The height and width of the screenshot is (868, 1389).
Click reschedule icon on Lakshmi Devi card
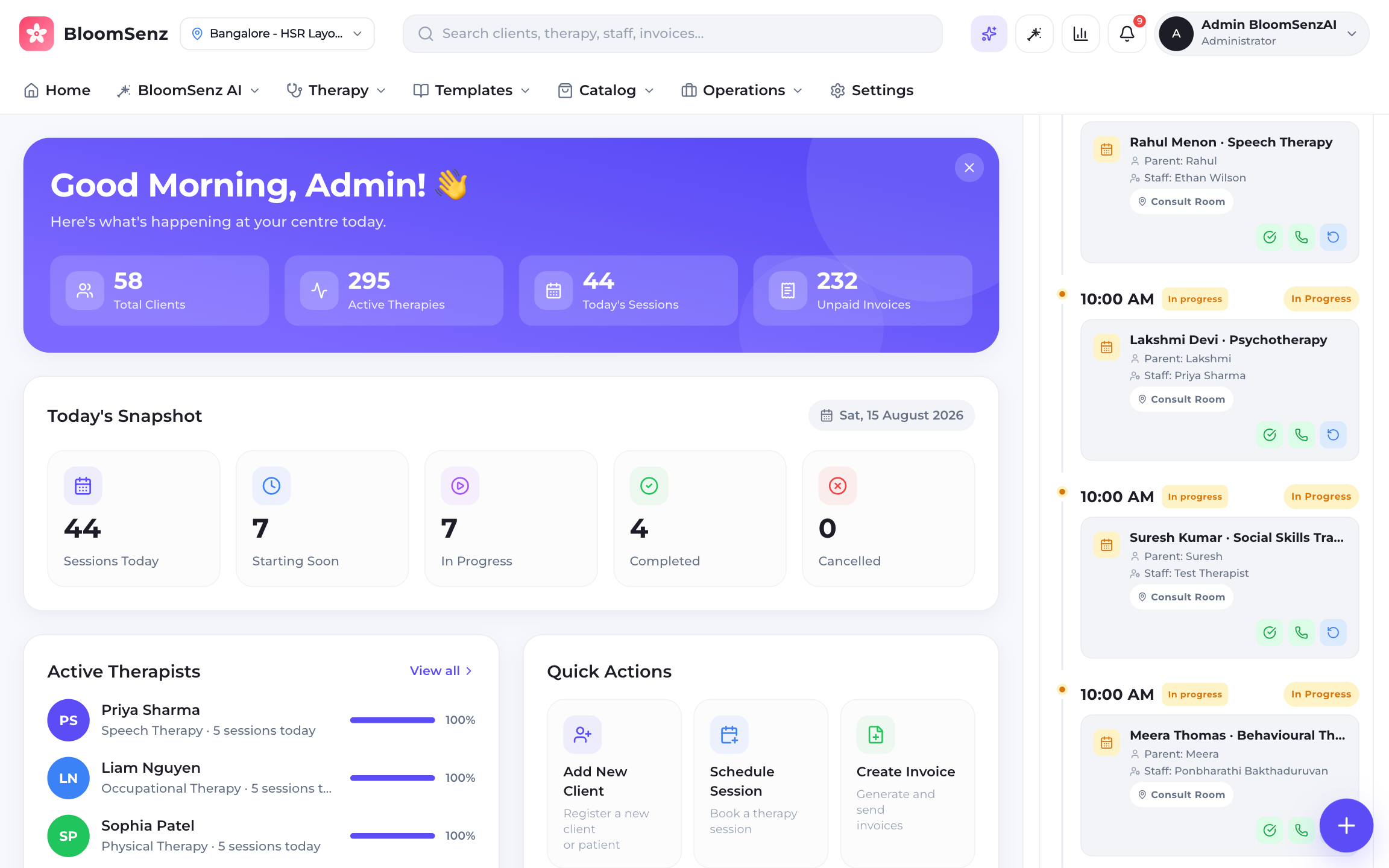coord(1333,435)
